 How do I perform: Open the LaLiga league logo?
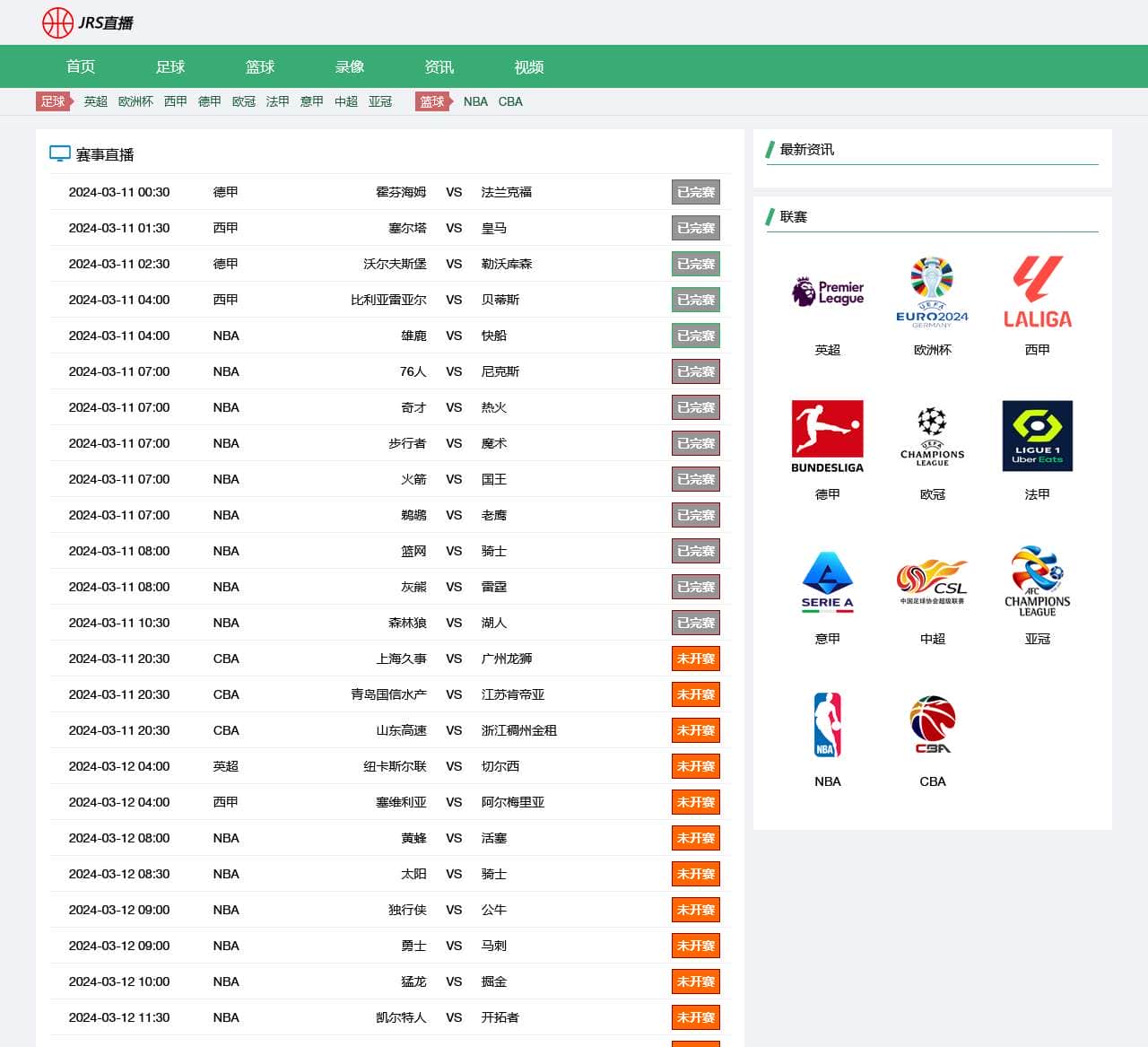(1037, 292)
